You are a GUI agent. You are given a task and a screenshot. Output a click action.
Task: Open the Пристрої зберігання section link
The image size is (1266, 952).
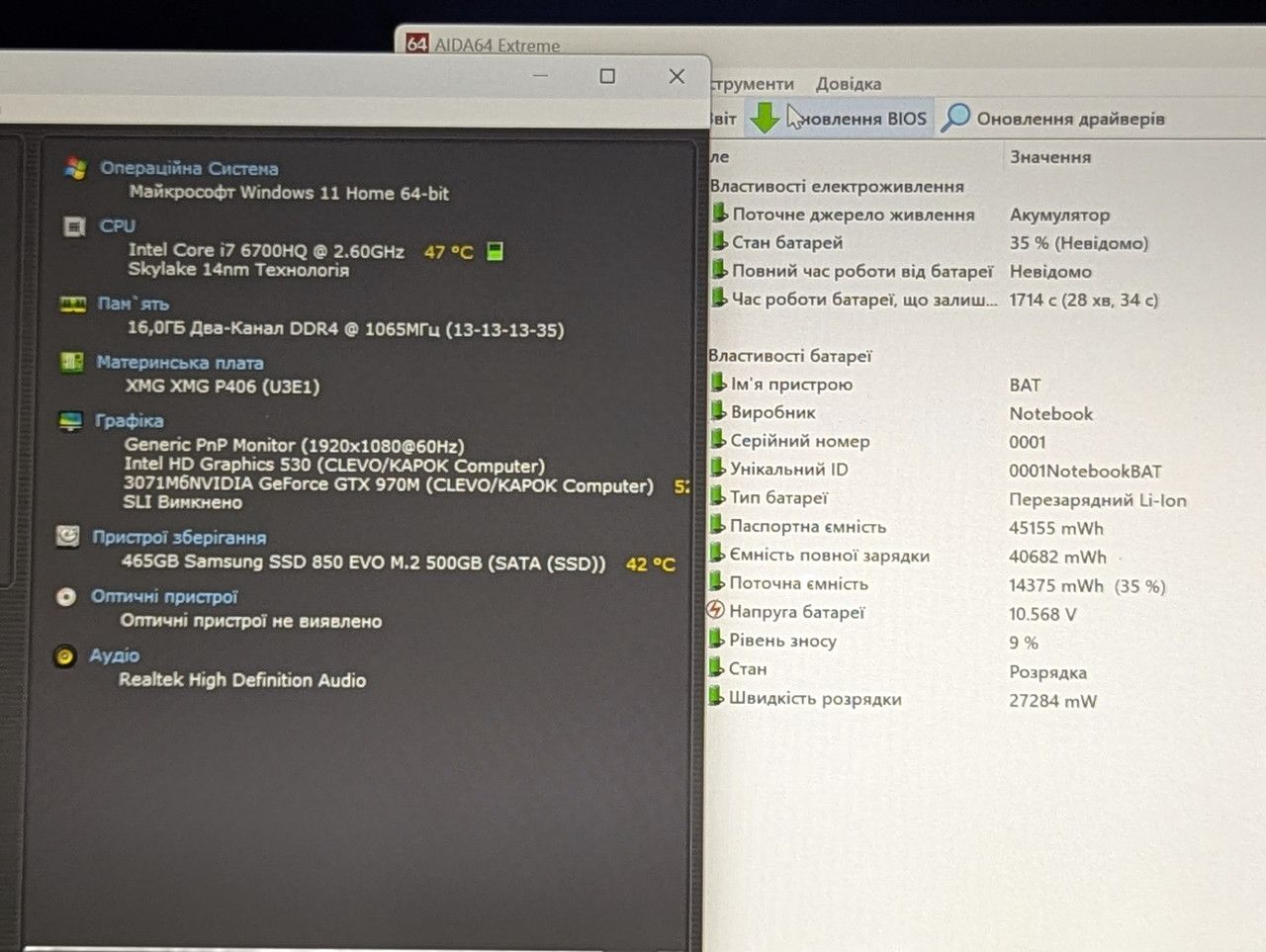(179, 538)
